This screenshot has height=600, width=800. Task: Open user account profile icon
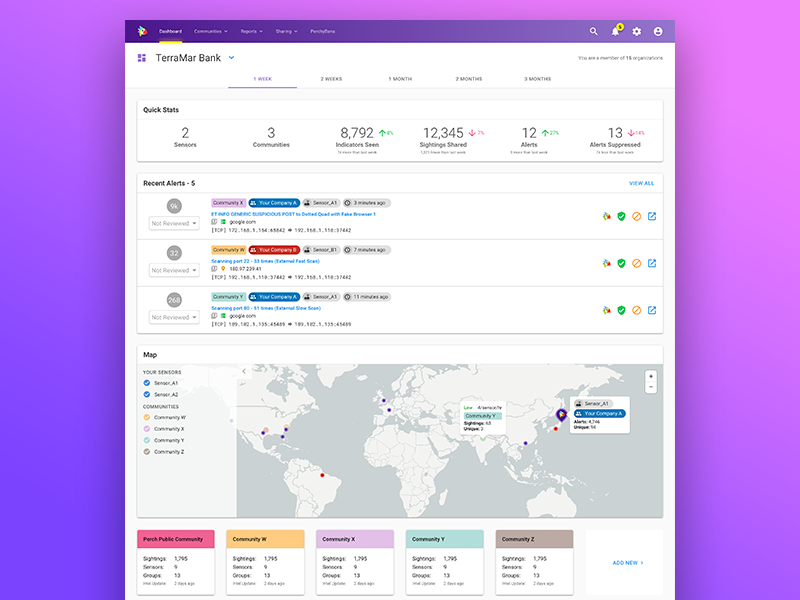click(658, 31)
